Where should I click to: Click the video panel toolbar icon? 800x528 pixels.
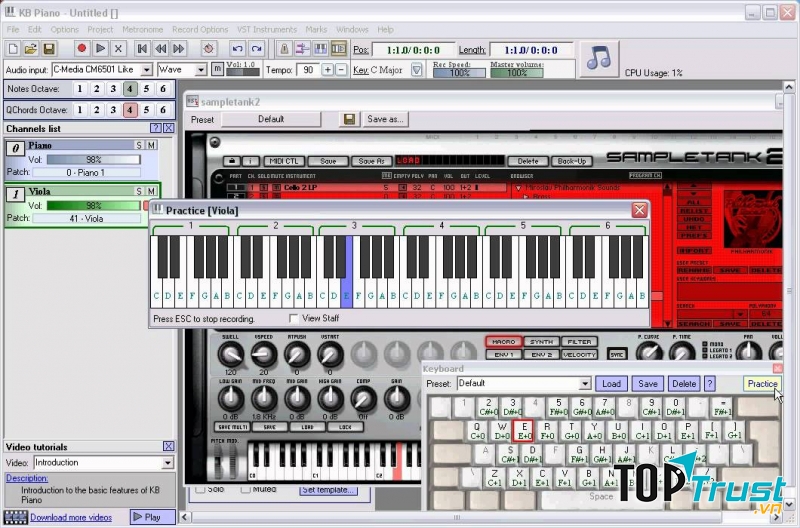point(339,49)
